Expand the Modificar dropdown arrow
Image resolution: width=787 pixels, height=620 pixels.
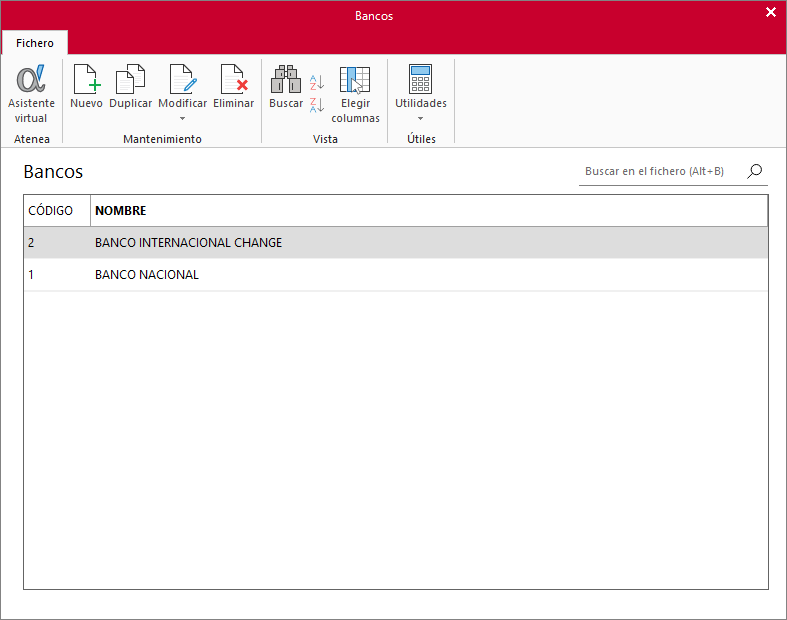point(183,118)
